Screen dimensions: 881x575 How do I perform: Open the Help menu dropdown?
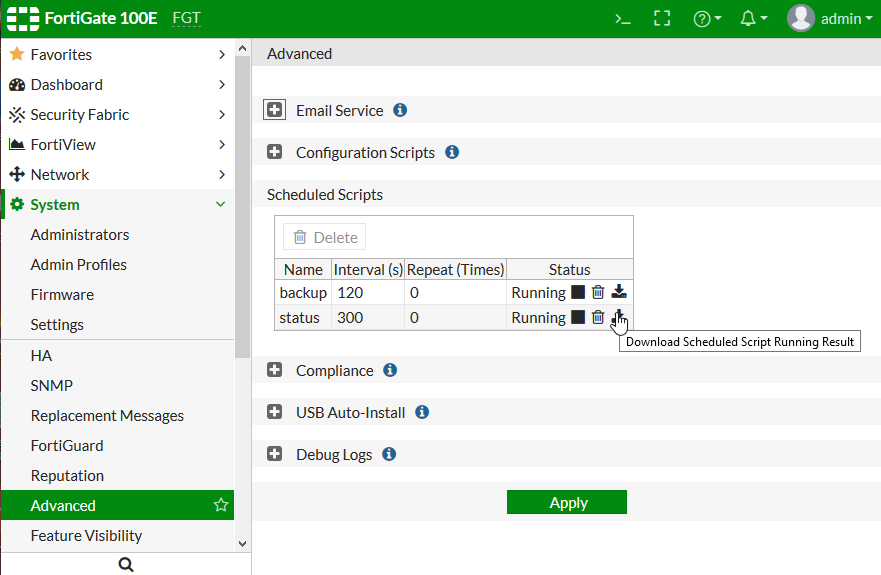click(707, 19)
